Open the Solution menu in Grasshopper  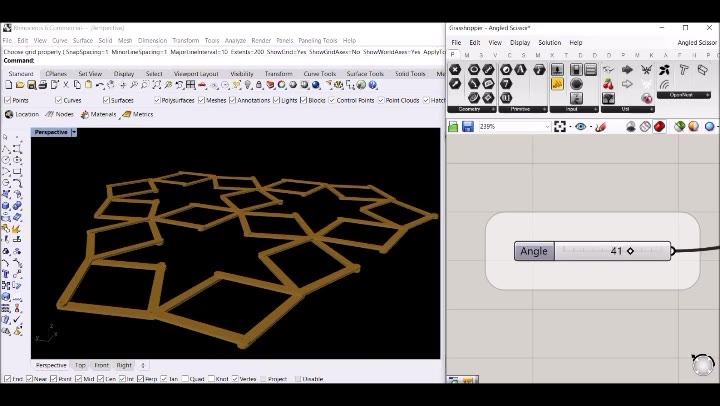coord(550,42)
